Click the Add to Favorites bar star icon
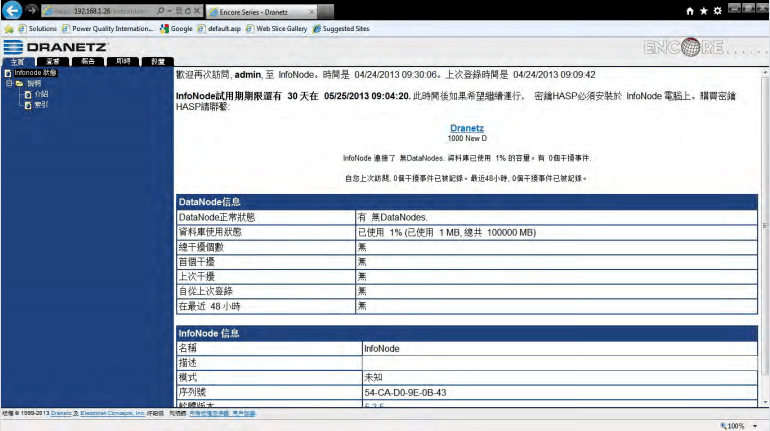This screenshot has height=431, width=770. [x=8, y=29]
